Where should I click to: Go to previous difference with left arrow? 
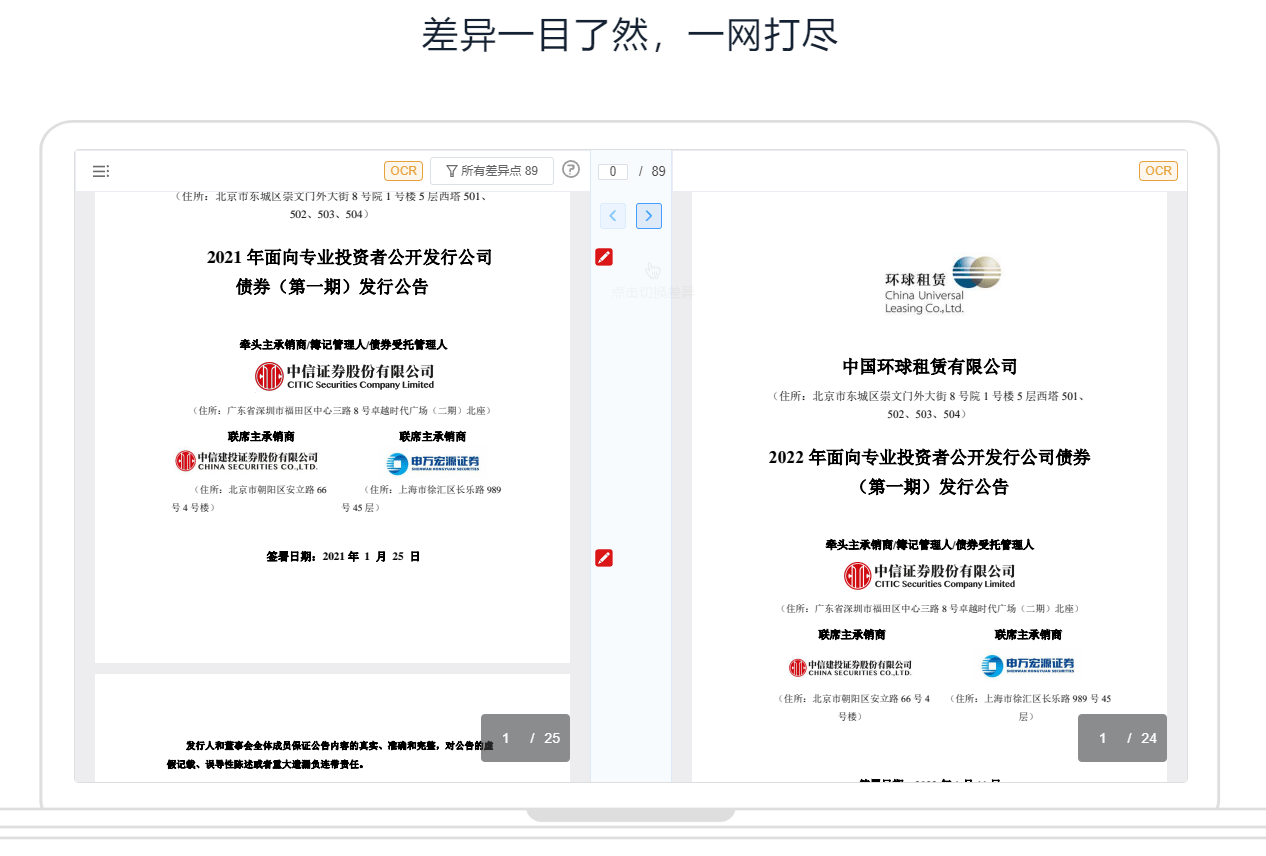(613, 216)
